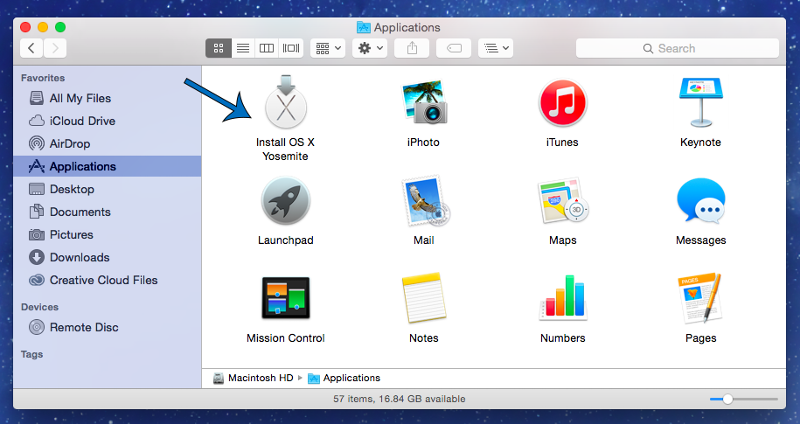Click the Favorites section header

43,78
